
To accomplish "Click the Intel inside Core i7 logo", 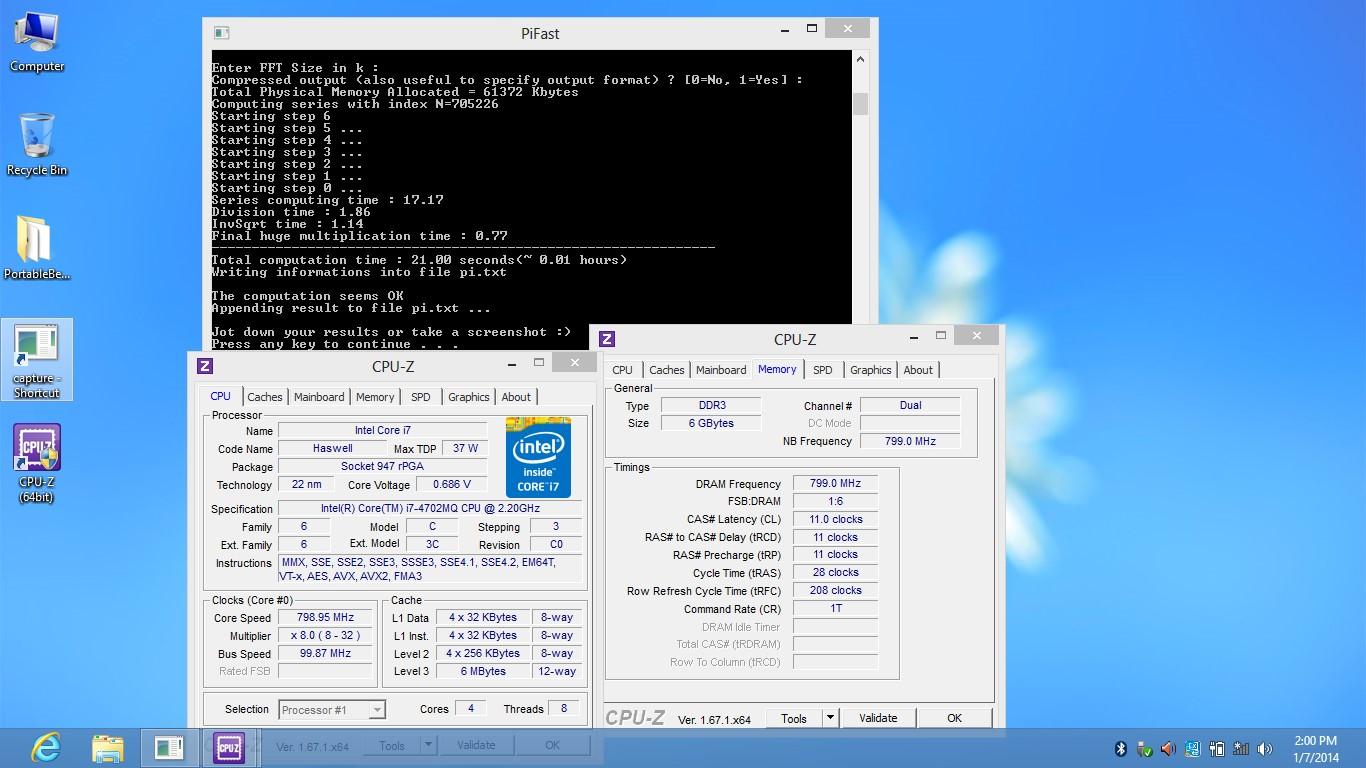I will tap(538, 457).
